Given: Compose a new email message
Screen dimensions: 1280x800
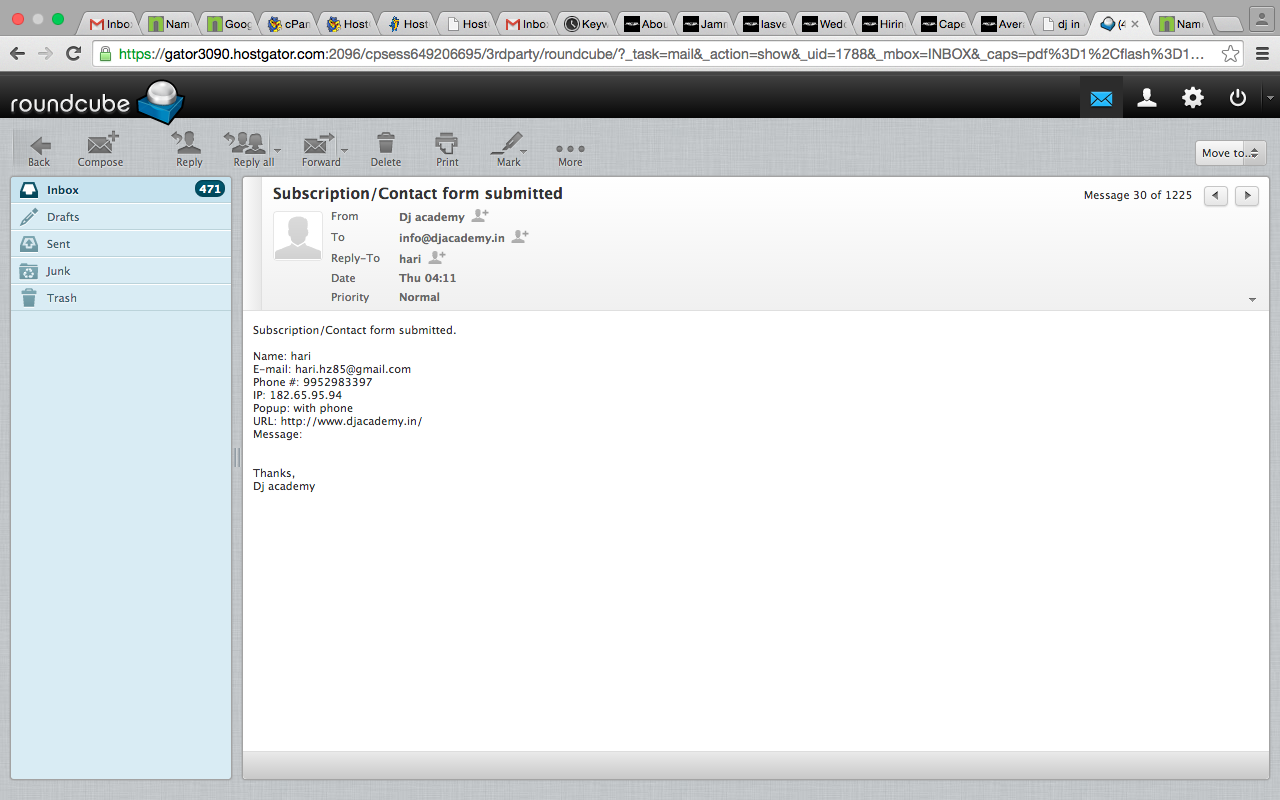Looking at the screenshot, I should click(x=101, y=150).
